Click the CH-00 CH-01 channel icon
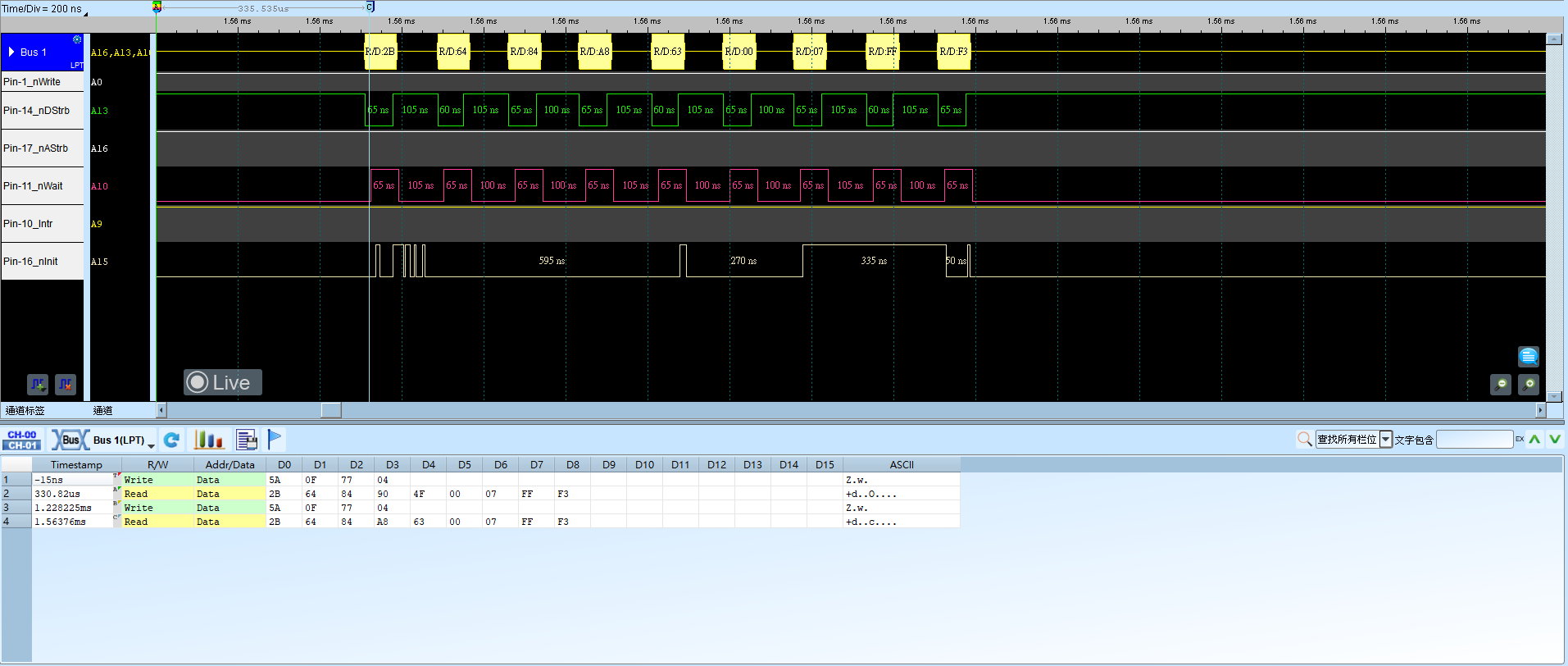This screenshot has height=666, width=1568. [22, 440]
